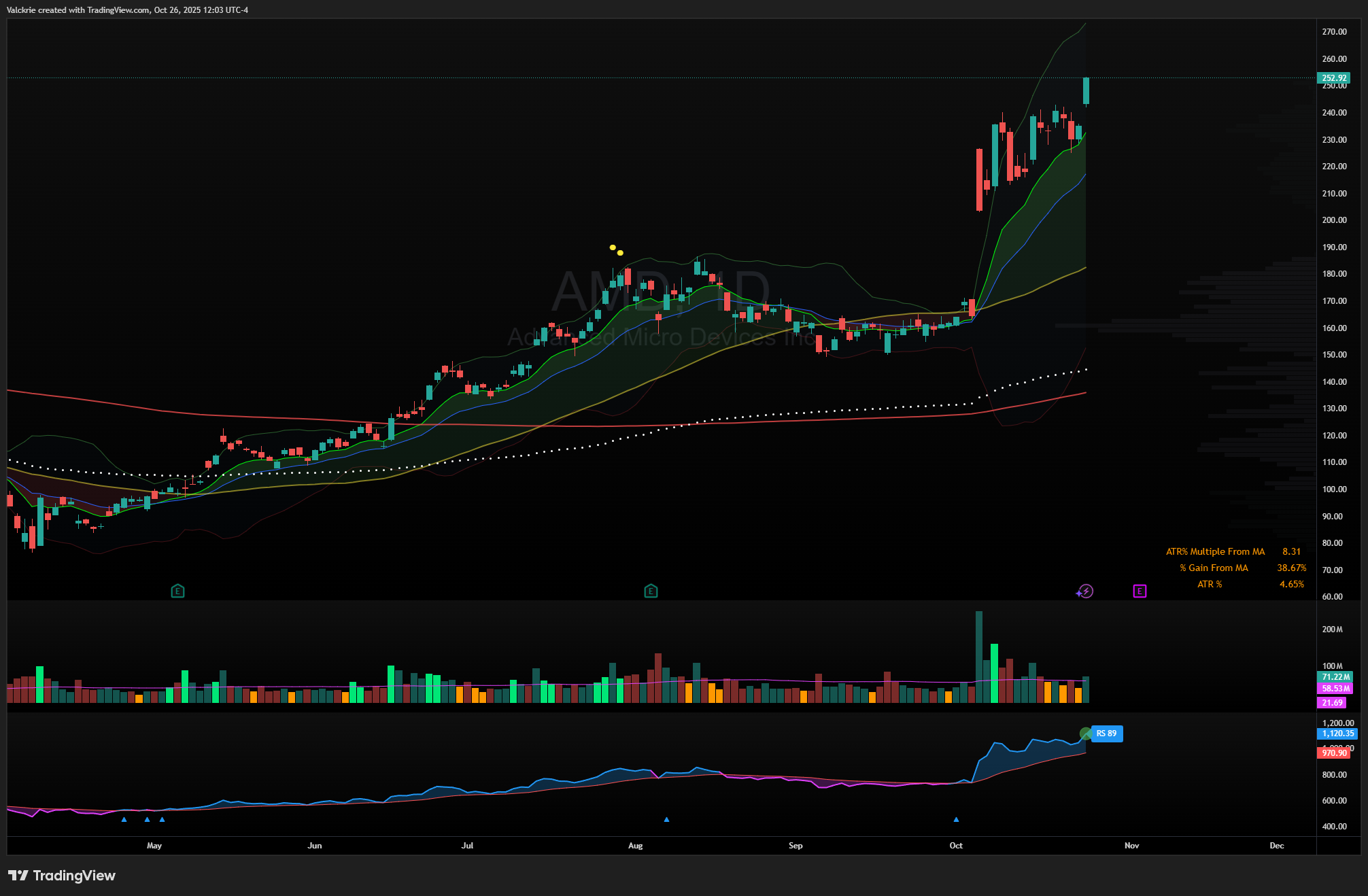The image size is (1368, 896).
Task: Click the Oct label on time axis
Action: point(956,846)
